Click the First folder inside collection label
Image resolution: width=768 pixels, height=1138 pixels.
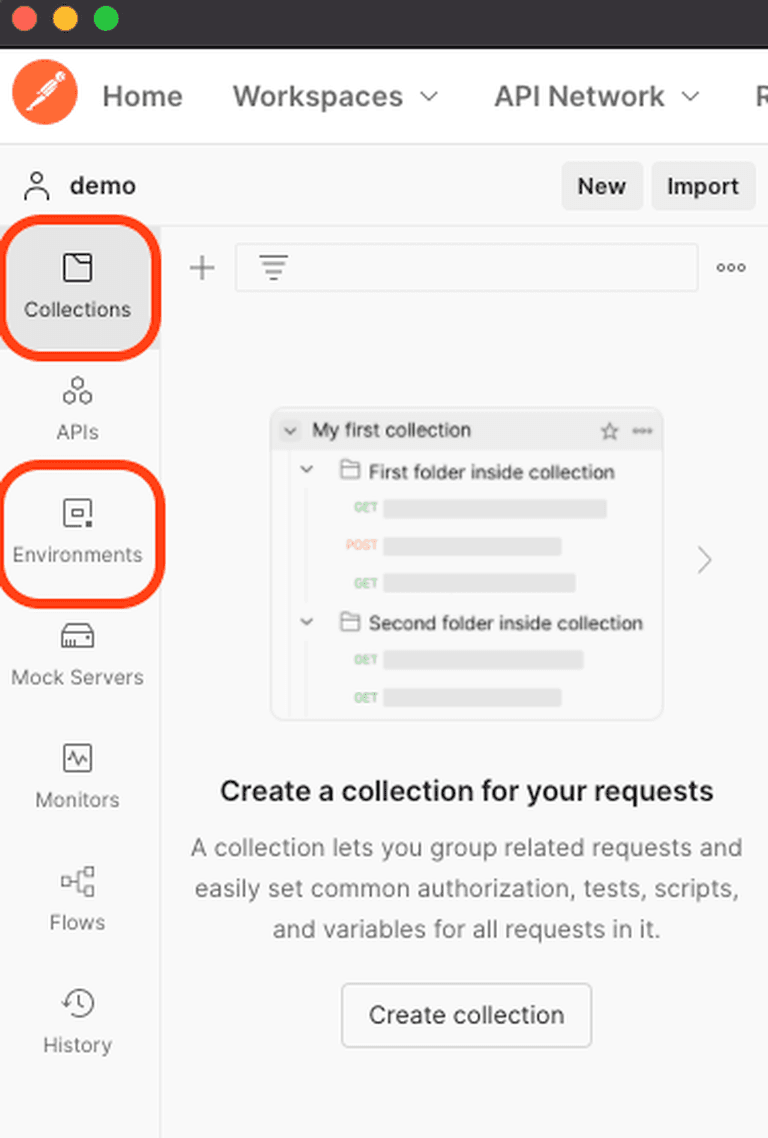[491, 472]
